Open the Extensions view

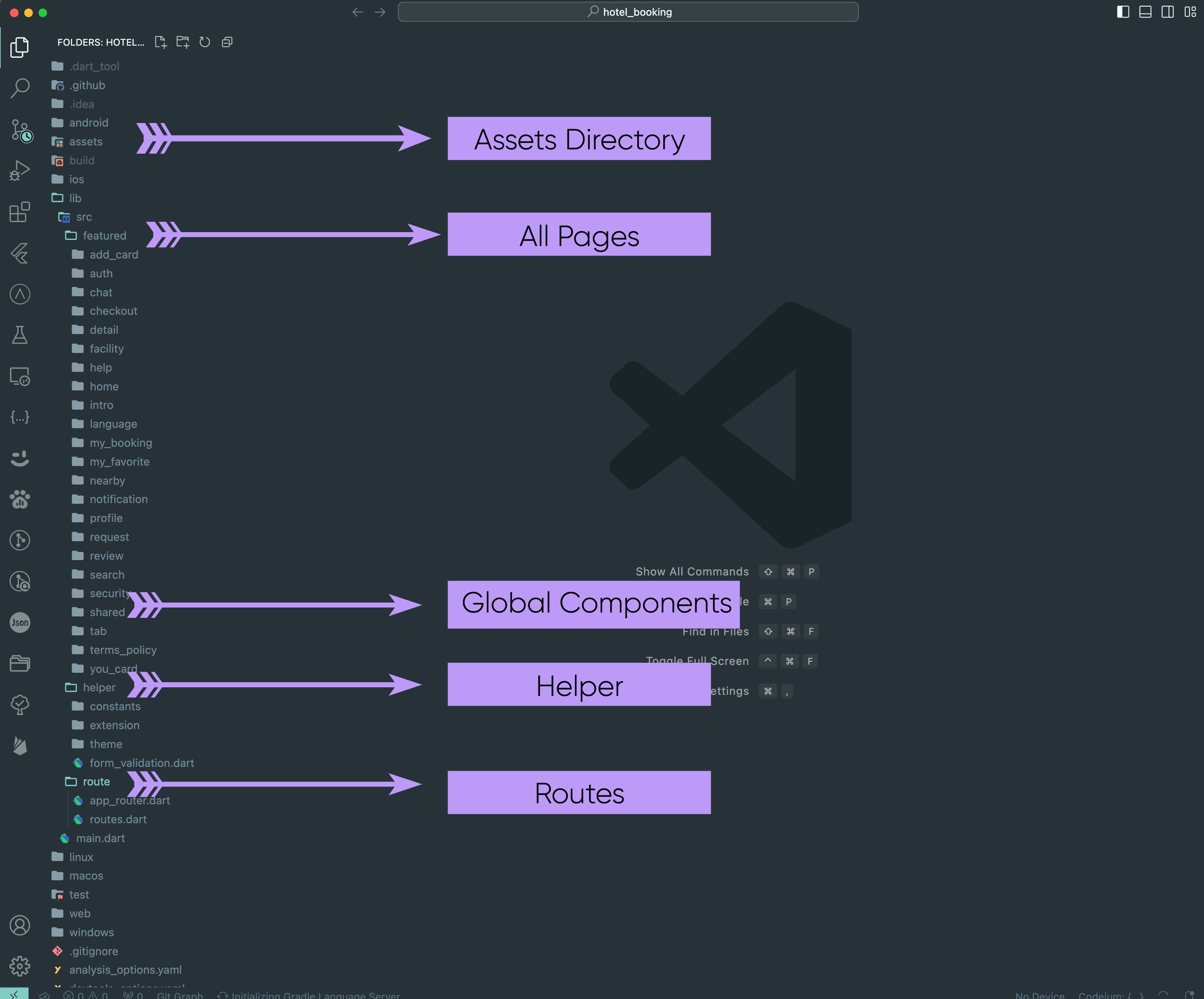[x=20, y=211]
